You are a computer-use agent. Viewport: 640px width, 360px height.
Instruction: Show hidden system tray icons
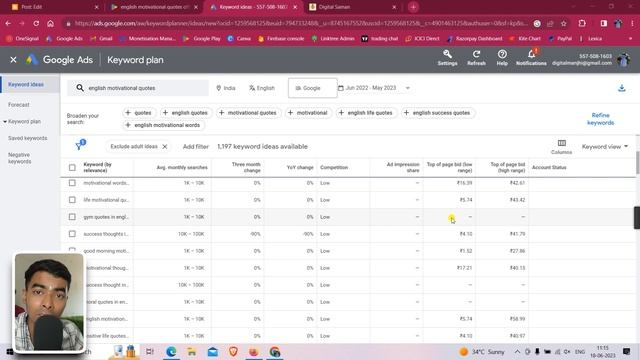(517, 351)
